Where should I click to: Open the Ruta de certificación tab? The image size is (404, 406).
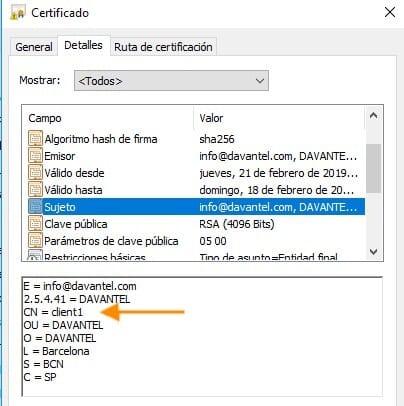163,47
